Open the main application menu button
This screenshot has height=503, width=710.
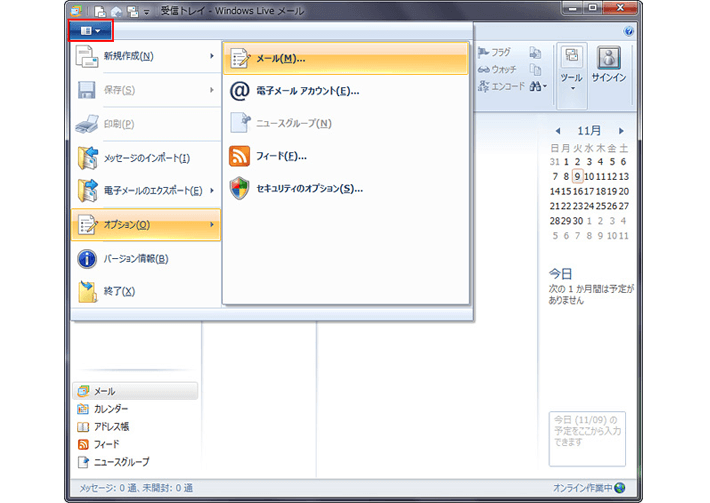(x=90, y=31)
